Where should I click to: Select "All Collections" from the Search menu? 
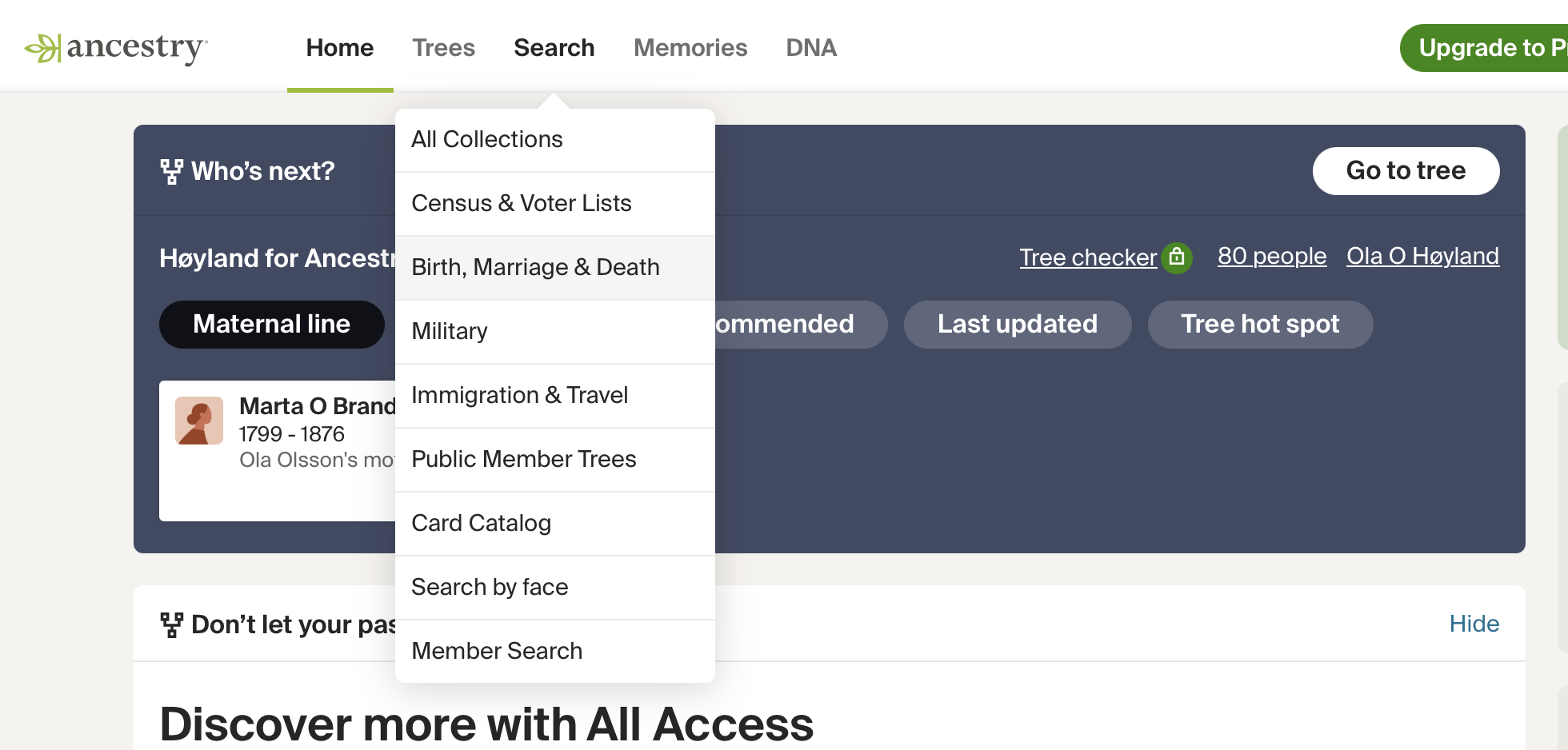coord(486,139)
